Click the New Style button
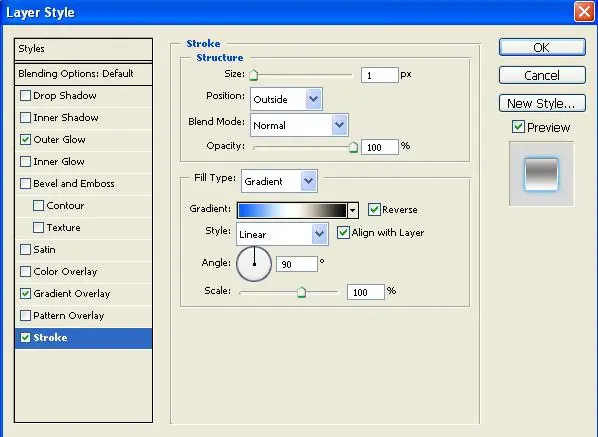Viewport: 598px width, 437px height. tap(542, 103)
